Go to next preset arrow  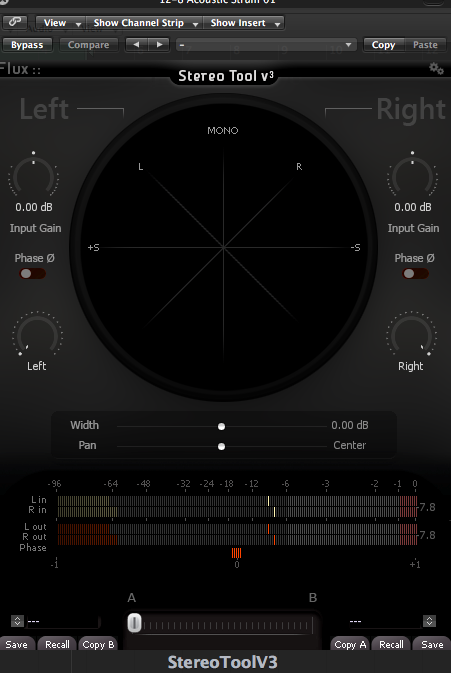click(159, 45)
